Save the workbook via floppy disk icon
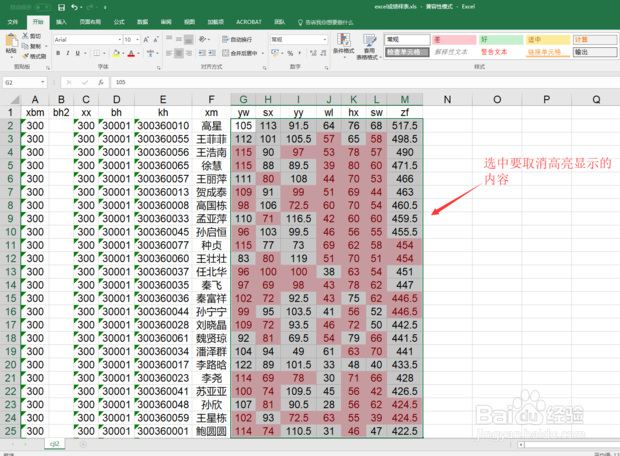 61,7
